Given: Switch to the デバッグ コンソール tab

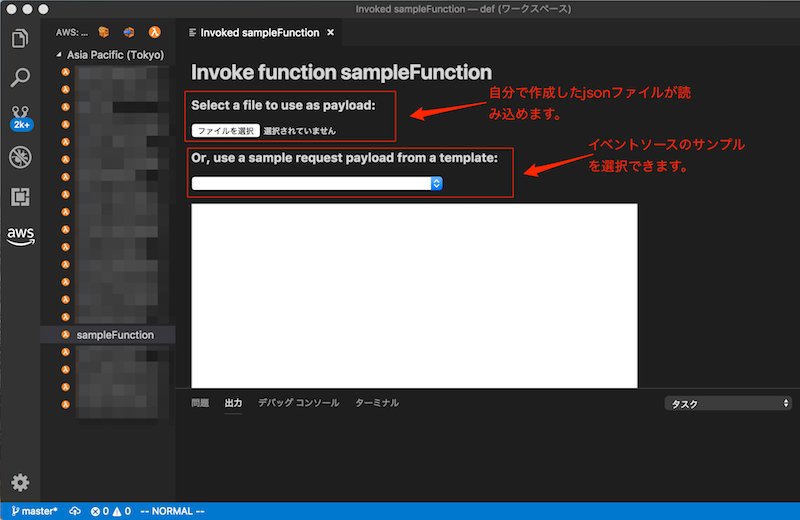Looking at the screenshot, I should 298,403.
